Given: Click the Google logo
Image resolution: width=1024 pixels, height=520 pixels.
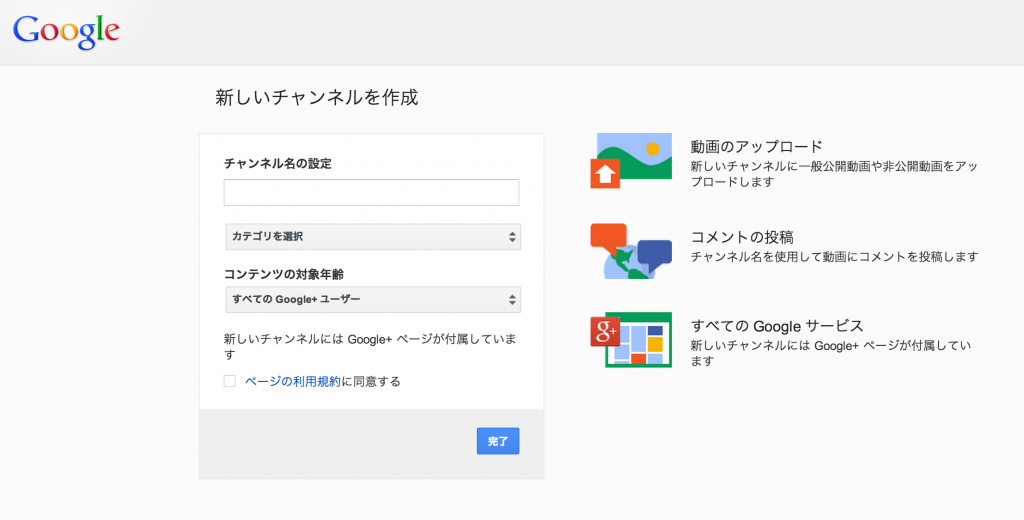Looking at the screenshot, I should [66, 32].
